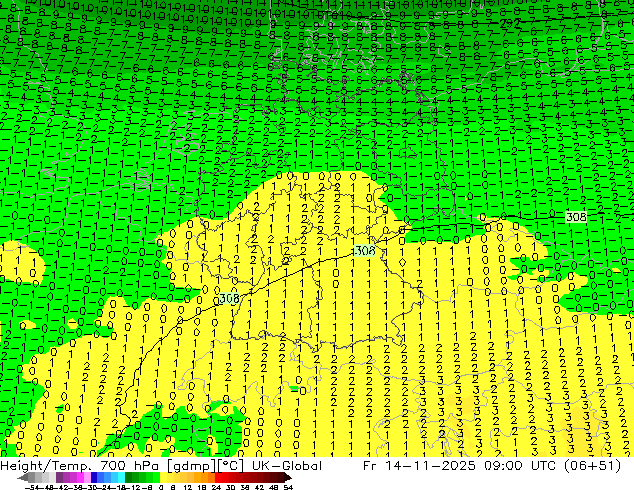Select the bright yellow swatch at 0 in legend
This screenshot has width=634, height=490.
163,478
